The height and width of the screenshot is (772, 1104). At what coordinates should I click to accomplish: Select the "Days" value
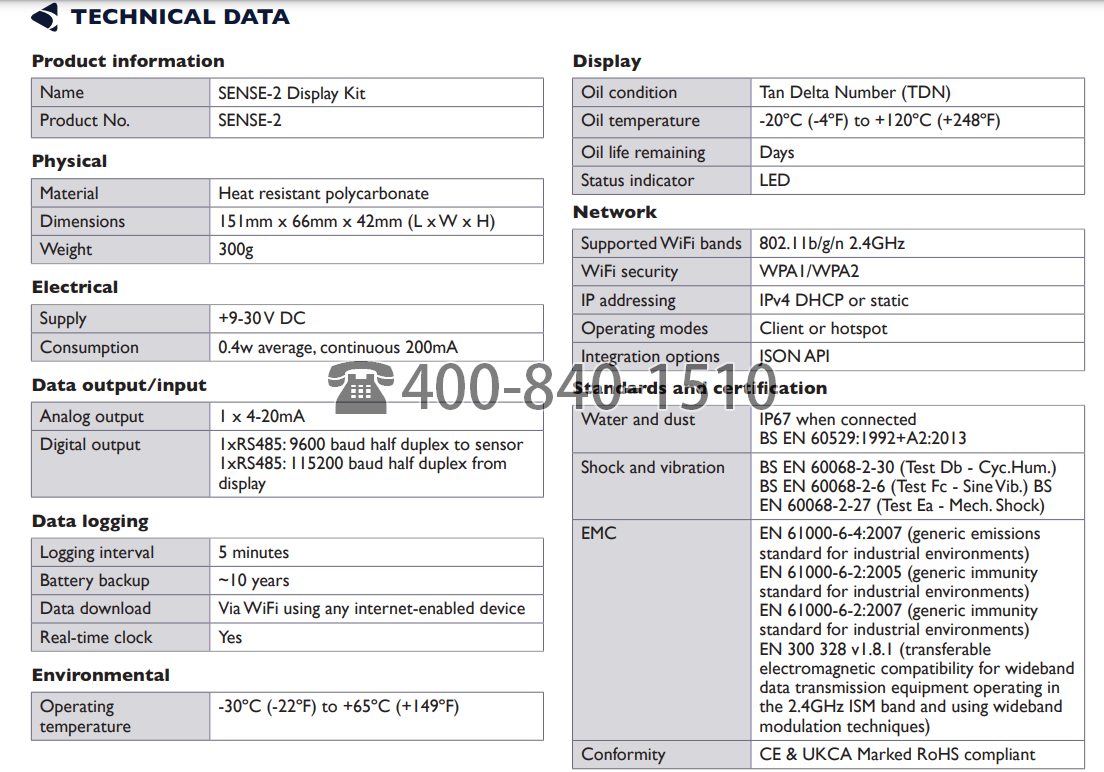pos(777,153)
